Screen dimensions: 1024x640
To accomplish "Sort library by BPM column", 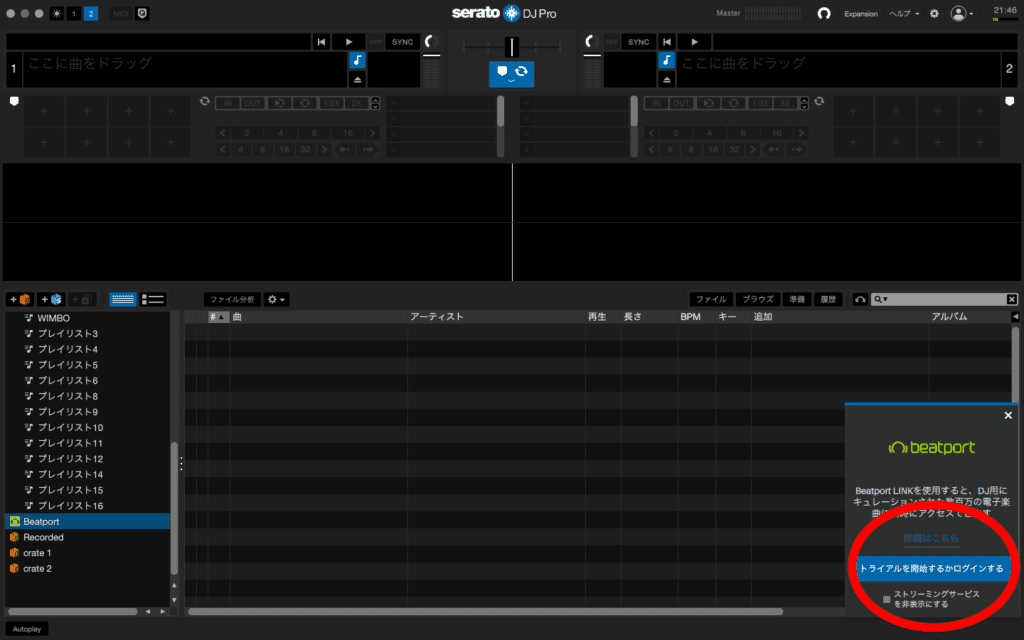I will coord(690,317).
